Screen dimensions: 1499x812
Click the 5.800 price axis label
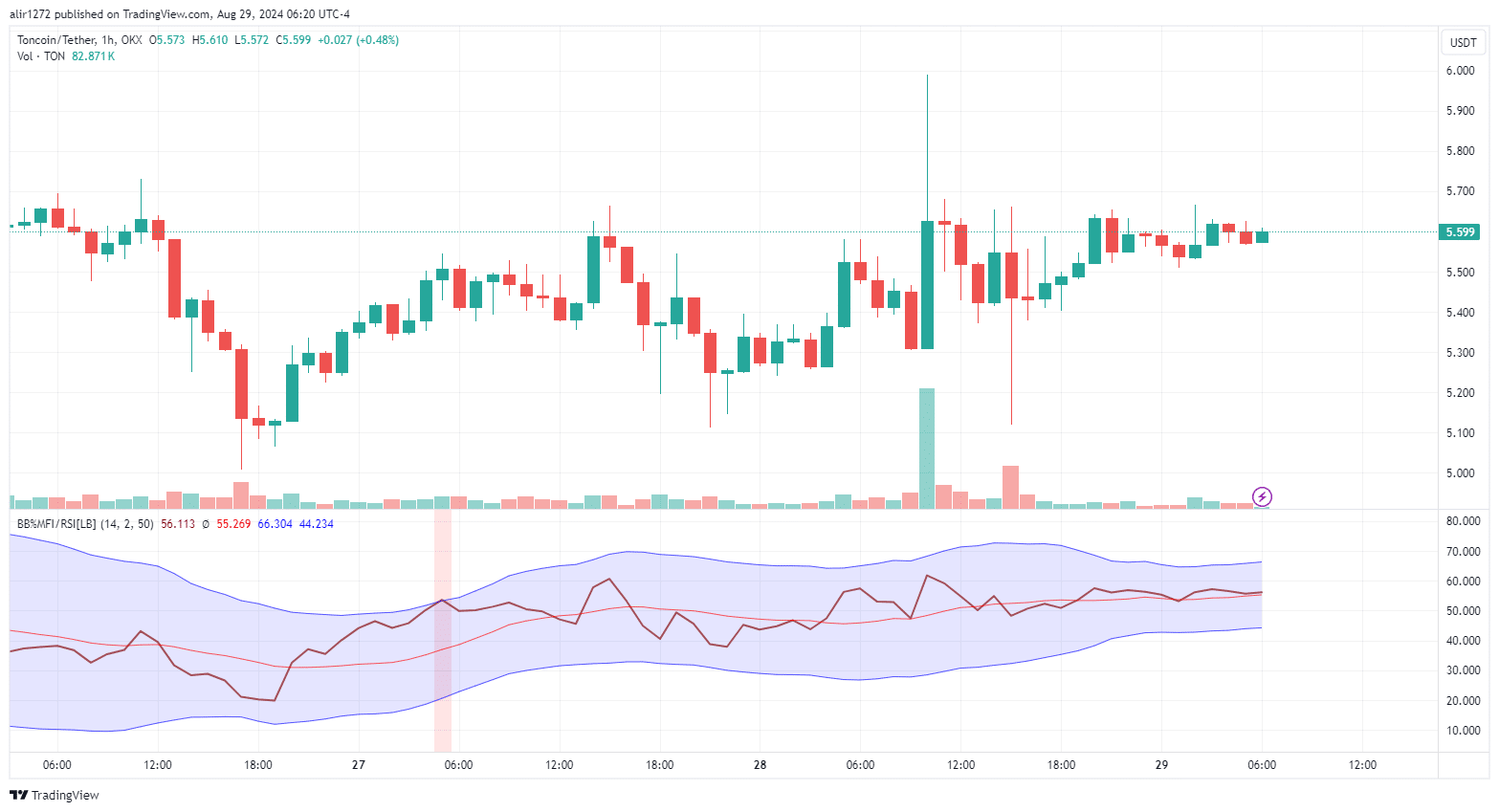(x=1460, y=151)
